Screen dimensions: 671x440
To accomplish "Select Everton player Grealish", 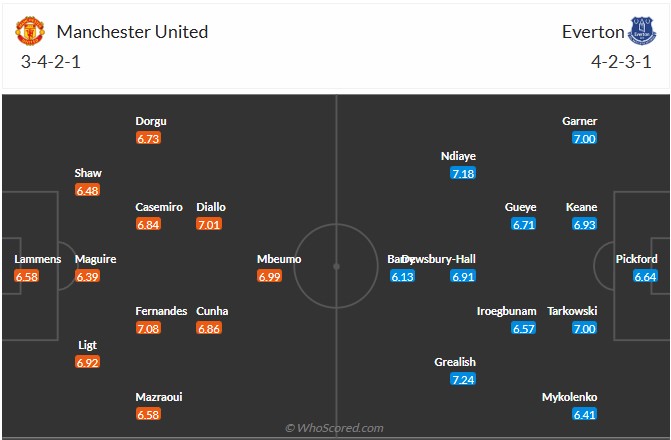I will pos(455,362).
